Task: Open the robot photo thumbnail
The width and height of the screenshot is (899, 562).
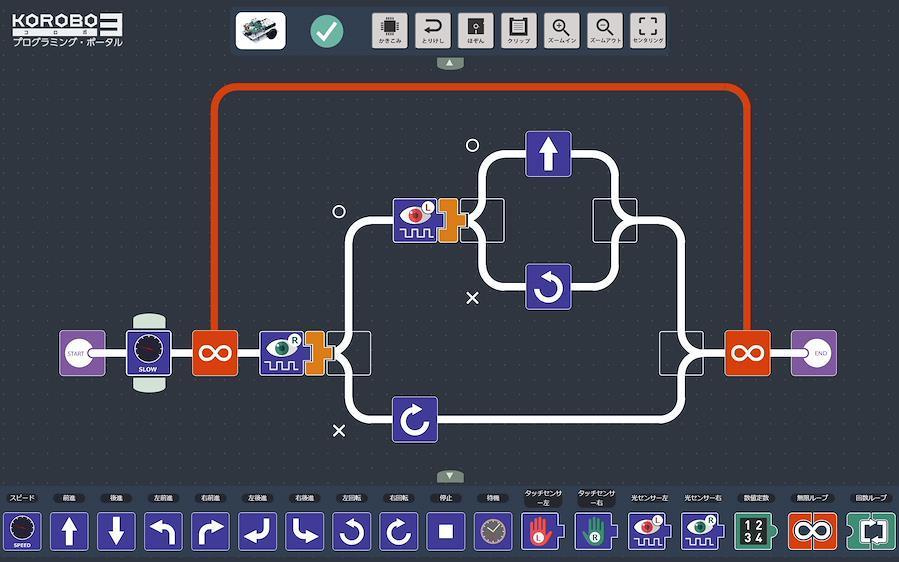Action: (261, 31)
